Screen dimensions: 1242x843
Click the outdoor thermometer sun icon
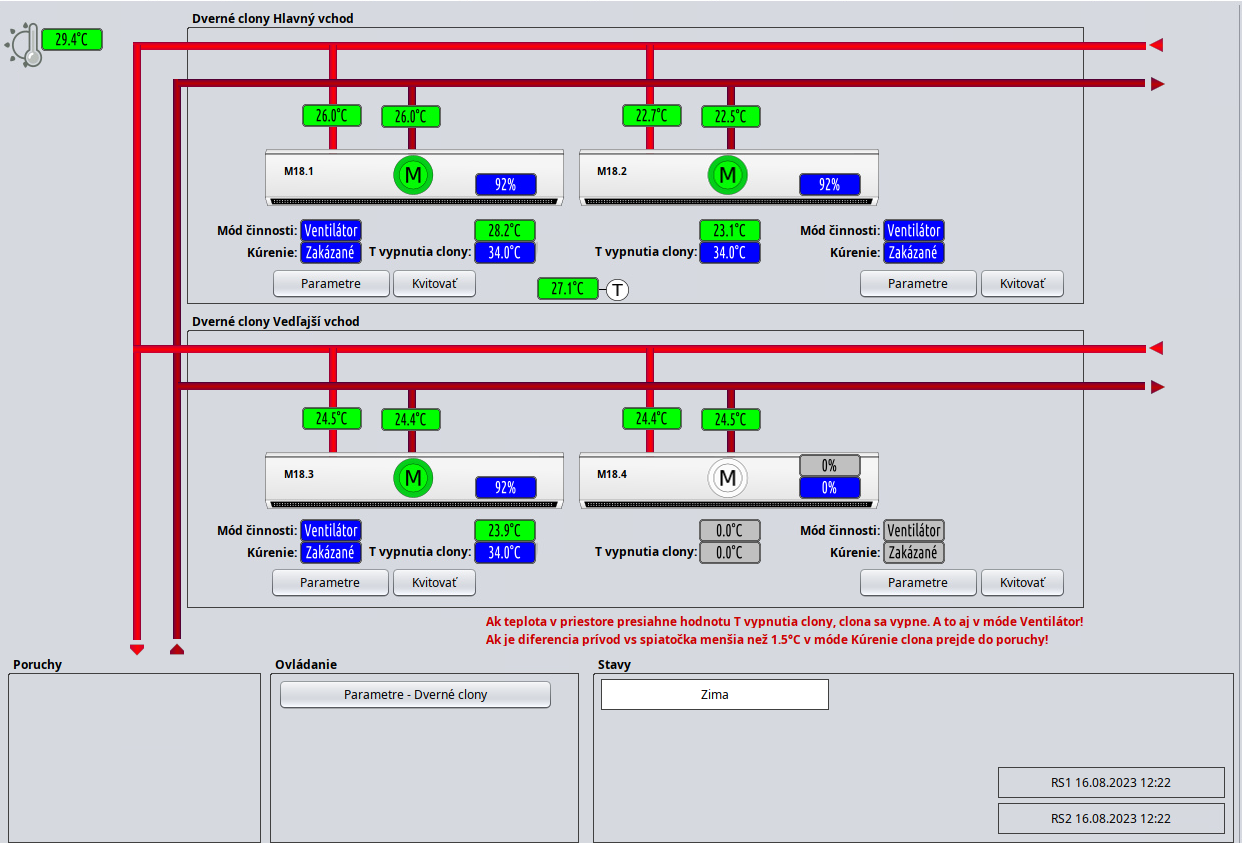[x=25, y=45]
